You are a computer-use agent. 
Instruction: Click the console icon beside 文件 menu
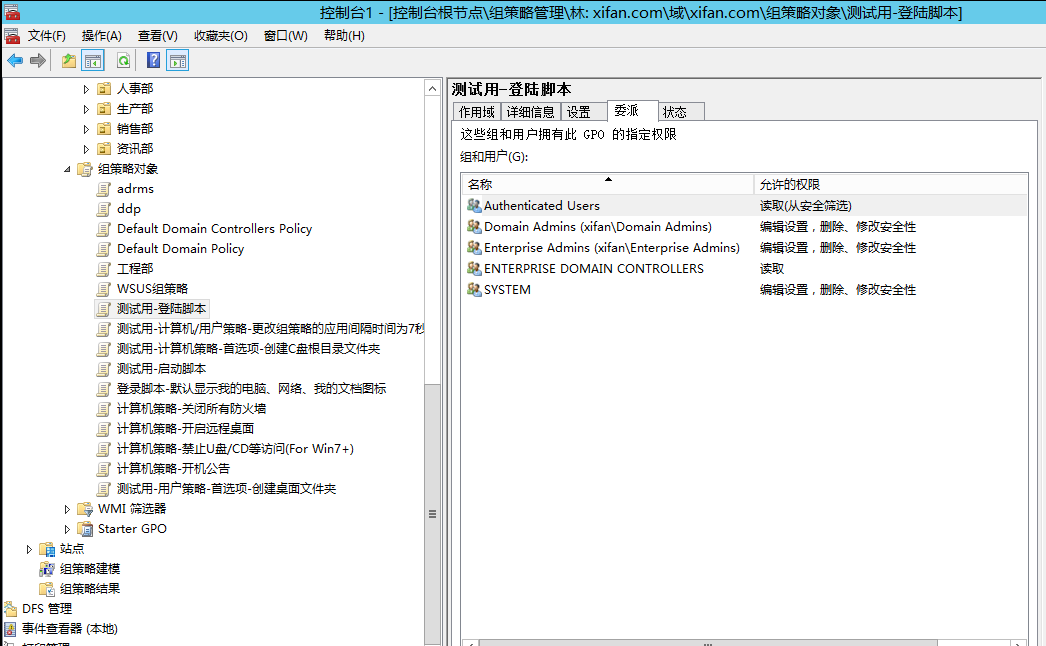point(12,35)
